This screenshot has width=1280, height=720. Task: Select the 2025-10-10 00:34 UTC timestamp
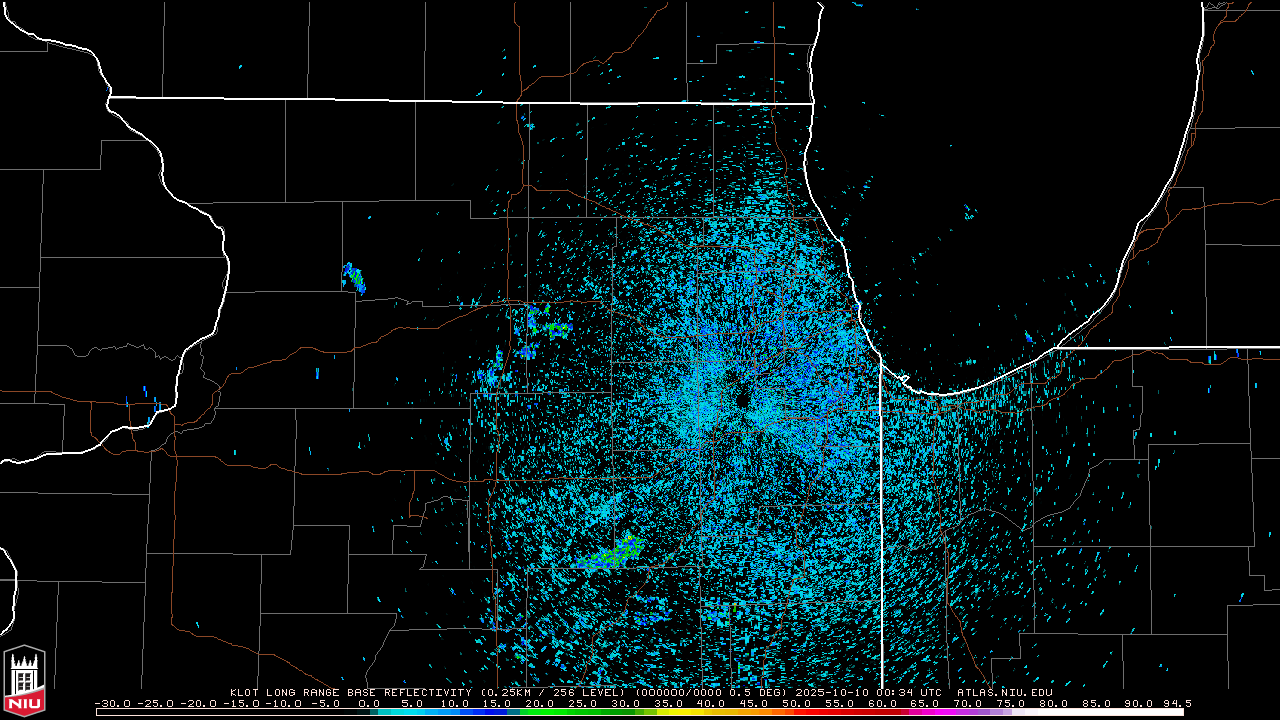coord(868,692)
